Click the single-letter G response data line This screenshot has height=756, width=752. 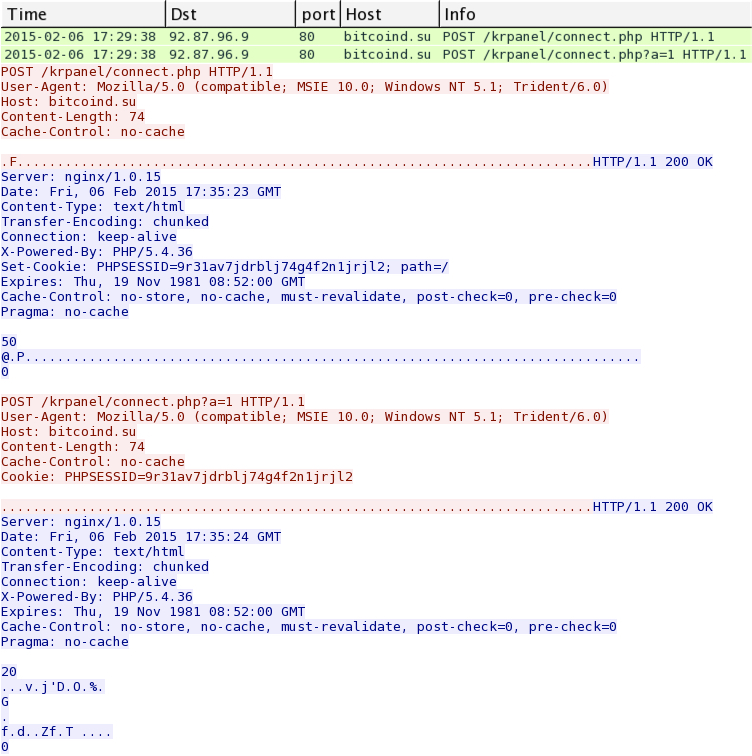point(6,702)
